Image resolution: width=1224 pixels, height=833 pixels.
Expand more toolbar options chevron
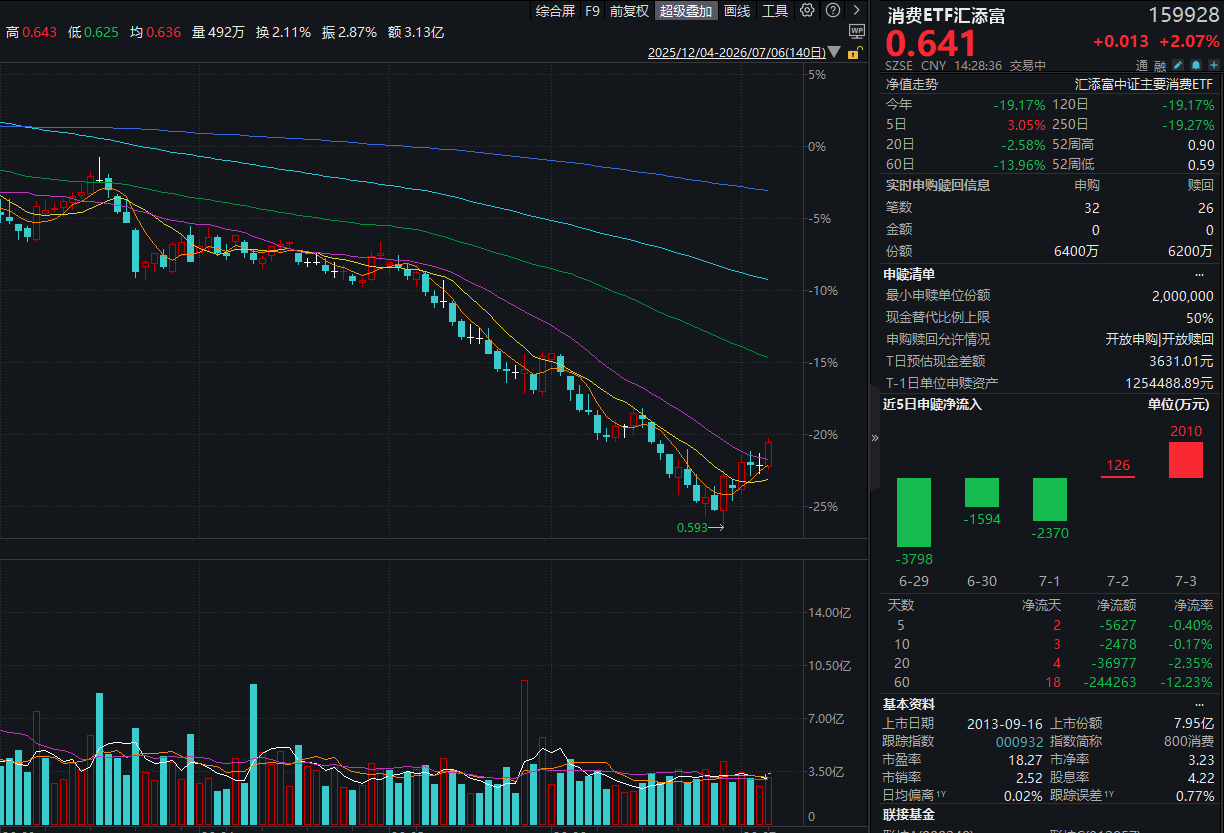[x=856, y=11]
